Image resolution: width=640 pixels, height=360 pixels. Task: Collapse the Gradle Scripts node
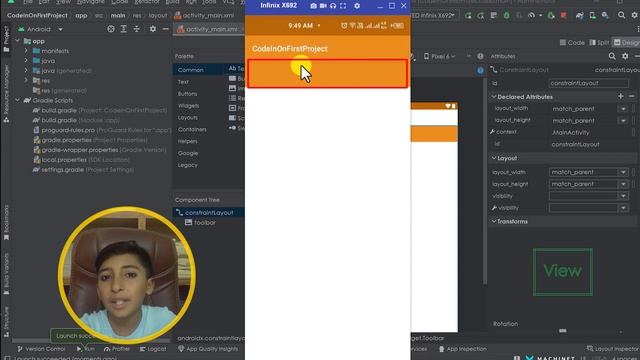17,100
